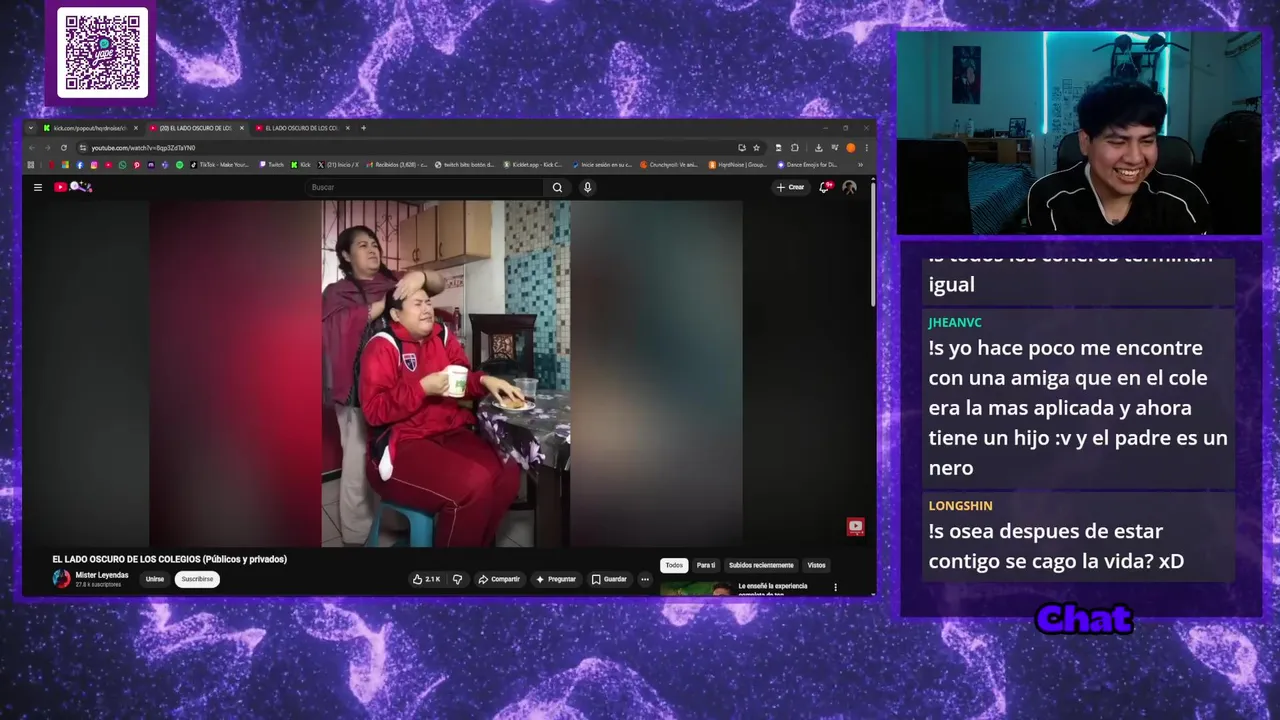The image size is (1280, 720).
Task: Click the video player frame
Action: click(446, 374)
